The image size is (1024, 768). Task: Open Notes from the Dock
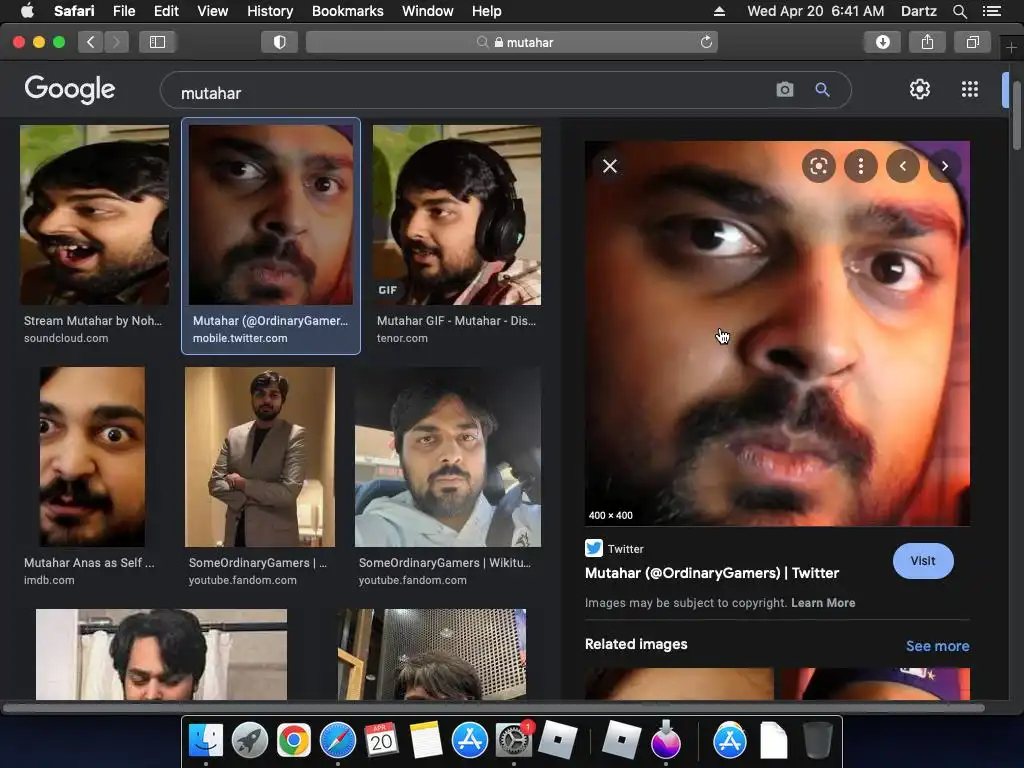426,741
